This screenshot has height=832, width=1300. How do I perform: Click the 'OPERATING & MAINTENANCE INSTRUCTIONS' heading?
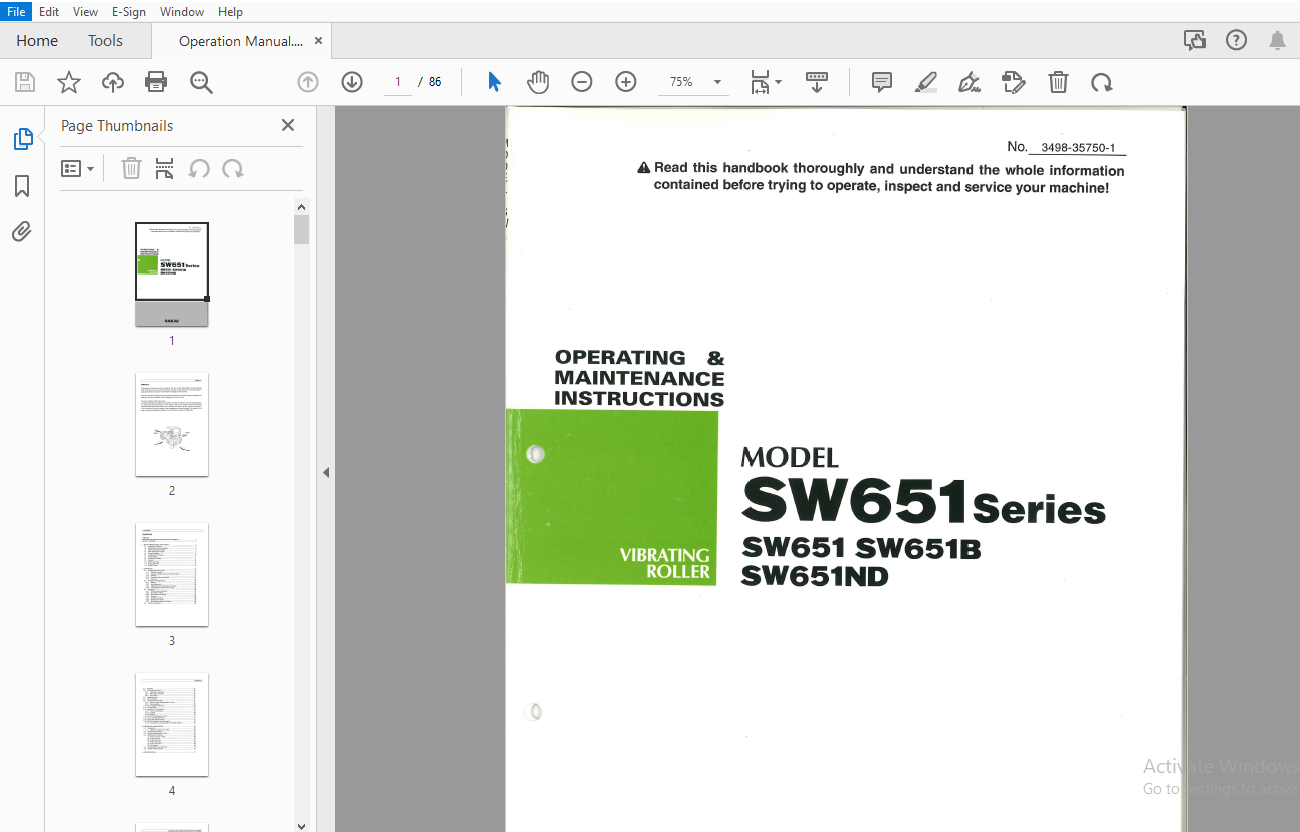pos(639,378)
